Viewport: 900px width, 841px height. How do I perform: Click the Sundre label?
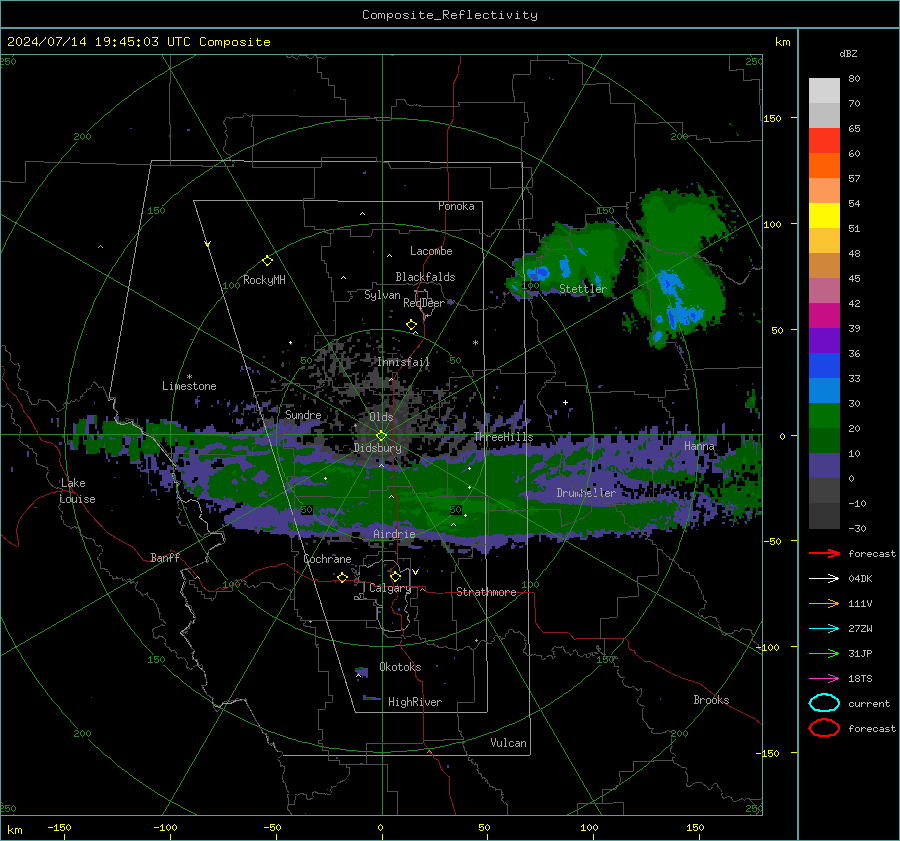coord(303,414)
